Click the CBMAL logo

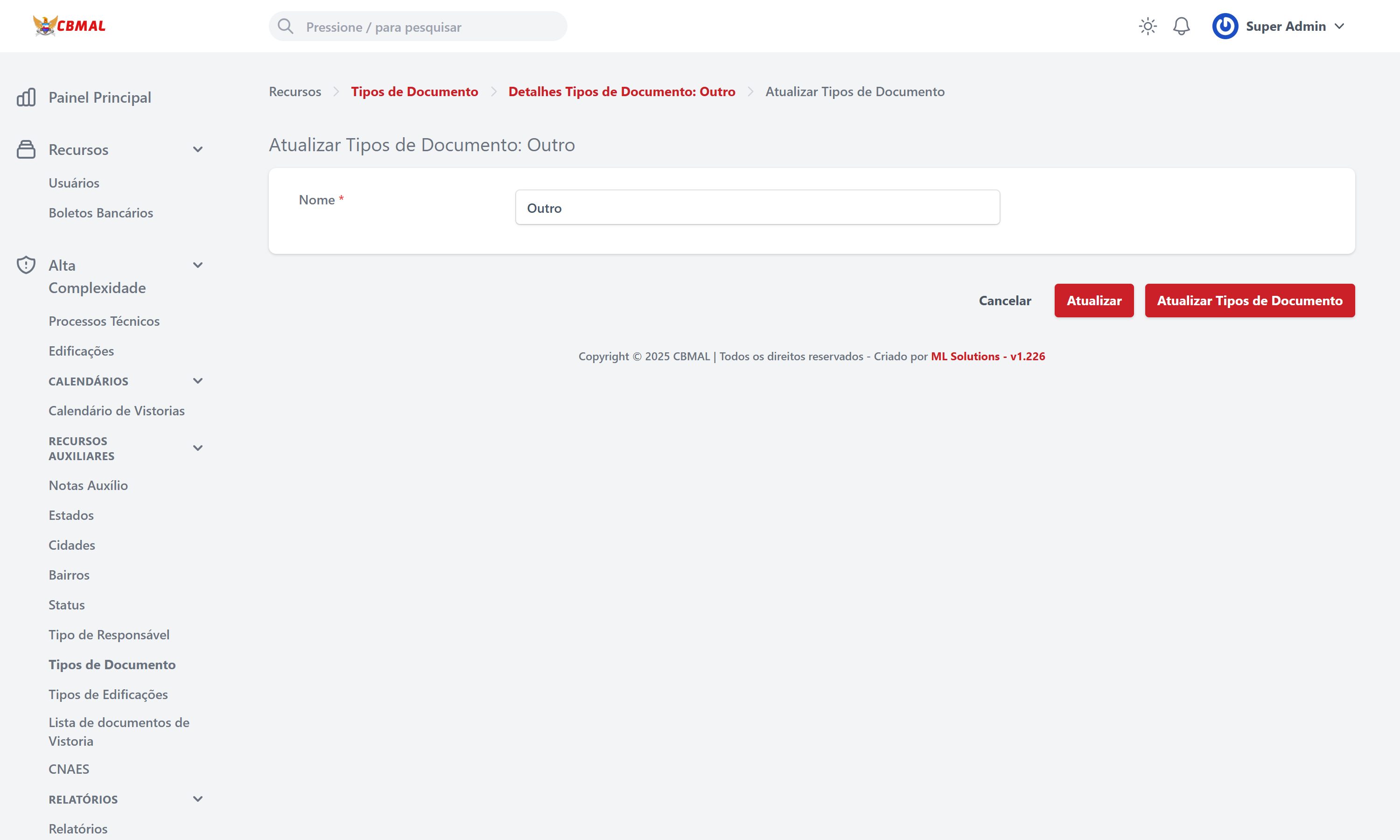pyautogui.click(x=69, y=26)
